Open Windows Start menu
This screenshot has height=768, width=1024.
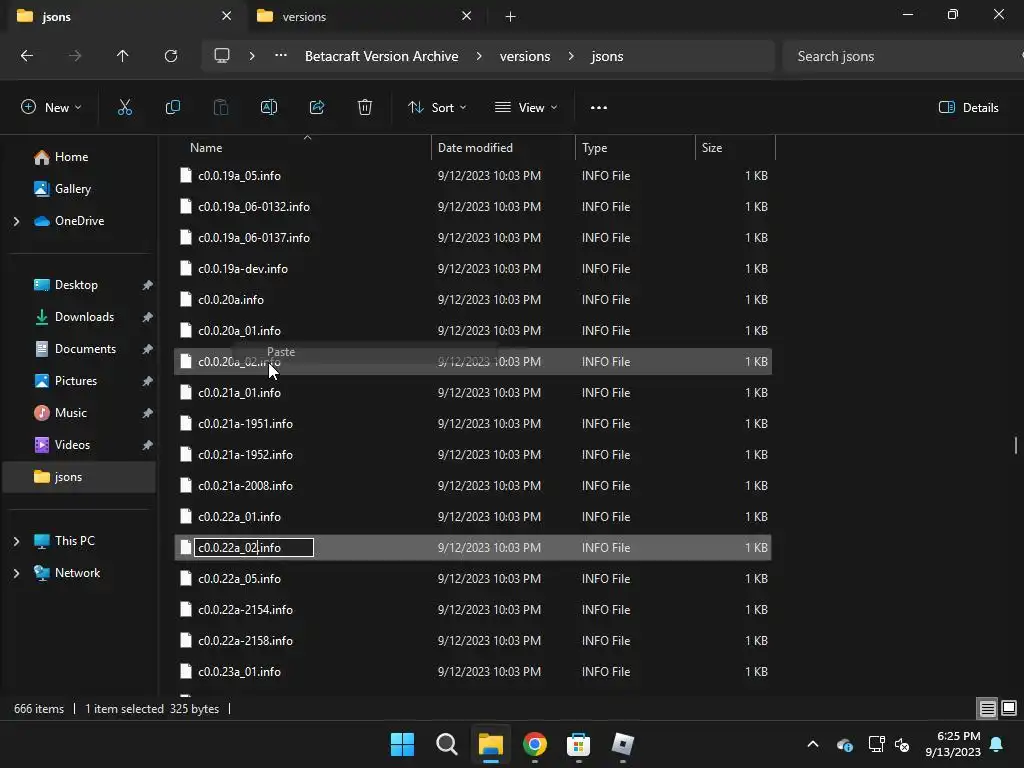click(402, 744)
